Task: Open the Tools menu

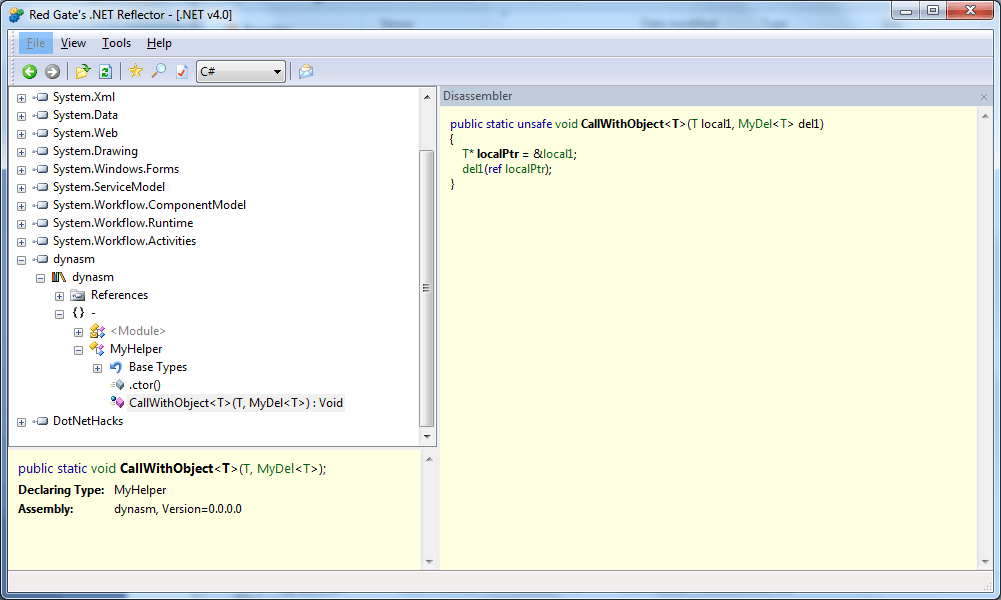Action: pyautogui.click(x=116, y=43)
